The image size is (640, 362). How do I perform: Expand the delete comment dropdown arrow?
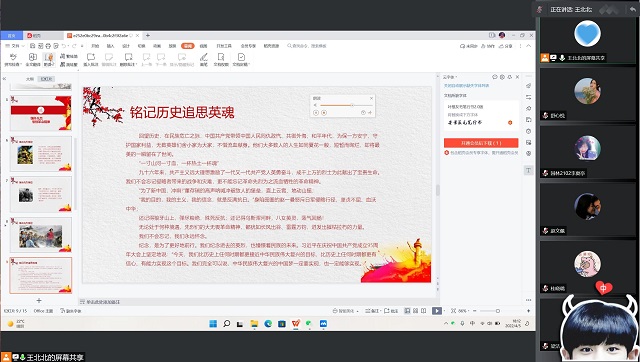136,64
